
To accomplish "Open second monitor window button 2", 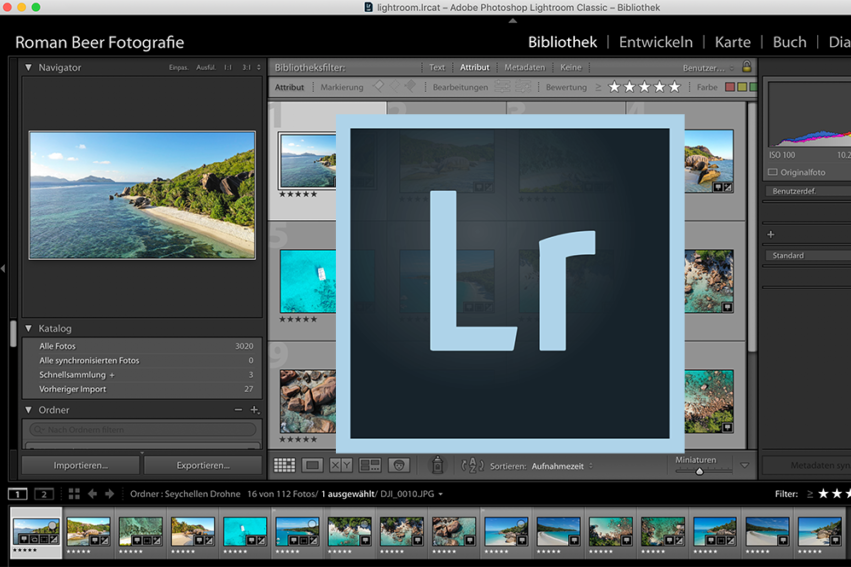I will click(x=44, y=494).
